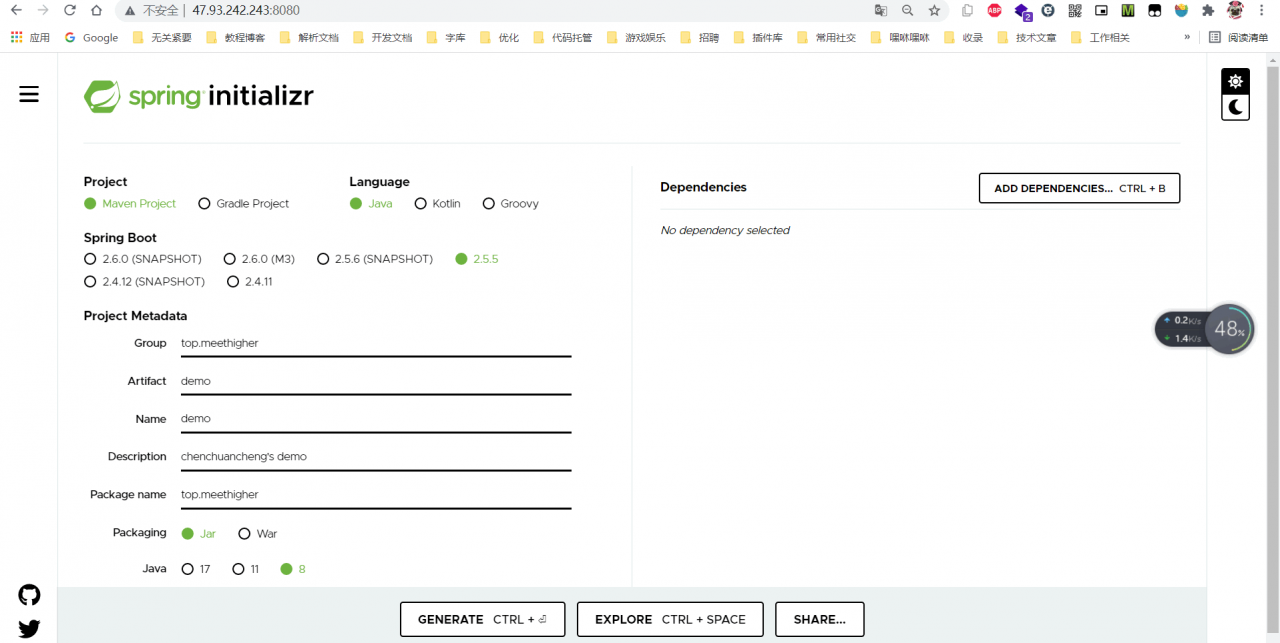Select Java version 17
The height and width of the screenshot is (643, 1280).
(196, 569)
